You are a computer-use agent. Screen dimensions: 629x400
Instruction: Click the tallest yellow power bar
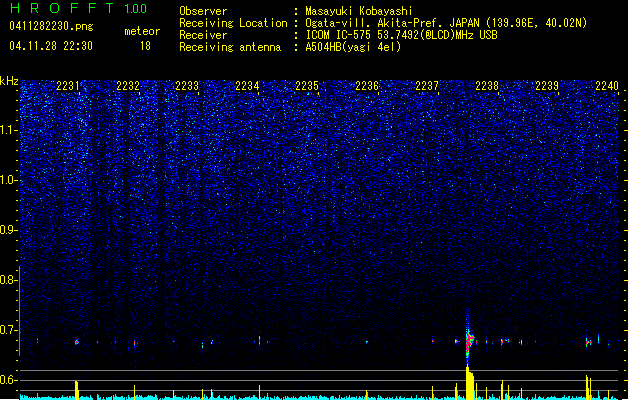point(470,383)
